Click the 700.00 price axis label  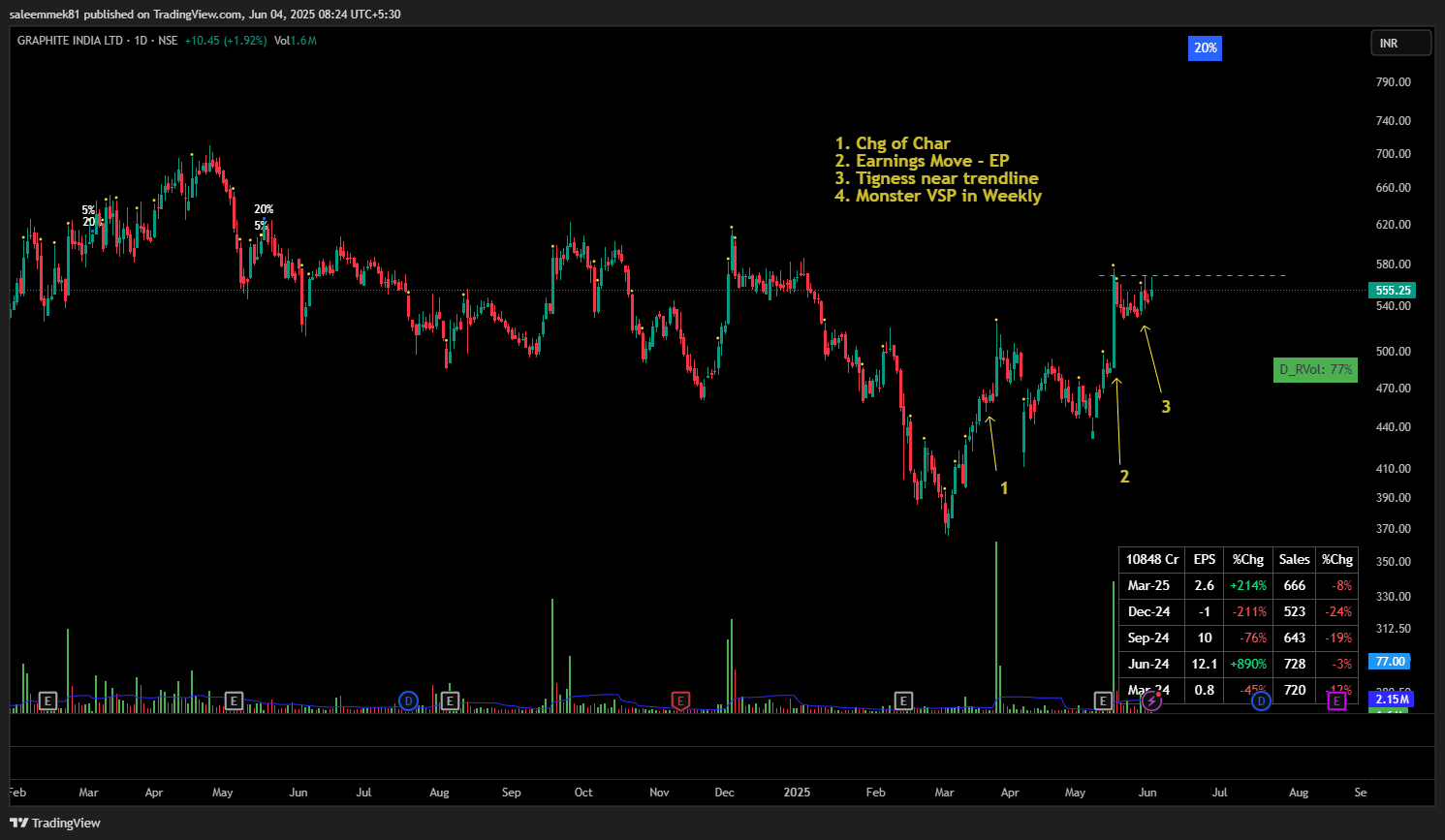(x=1393, y=154)
